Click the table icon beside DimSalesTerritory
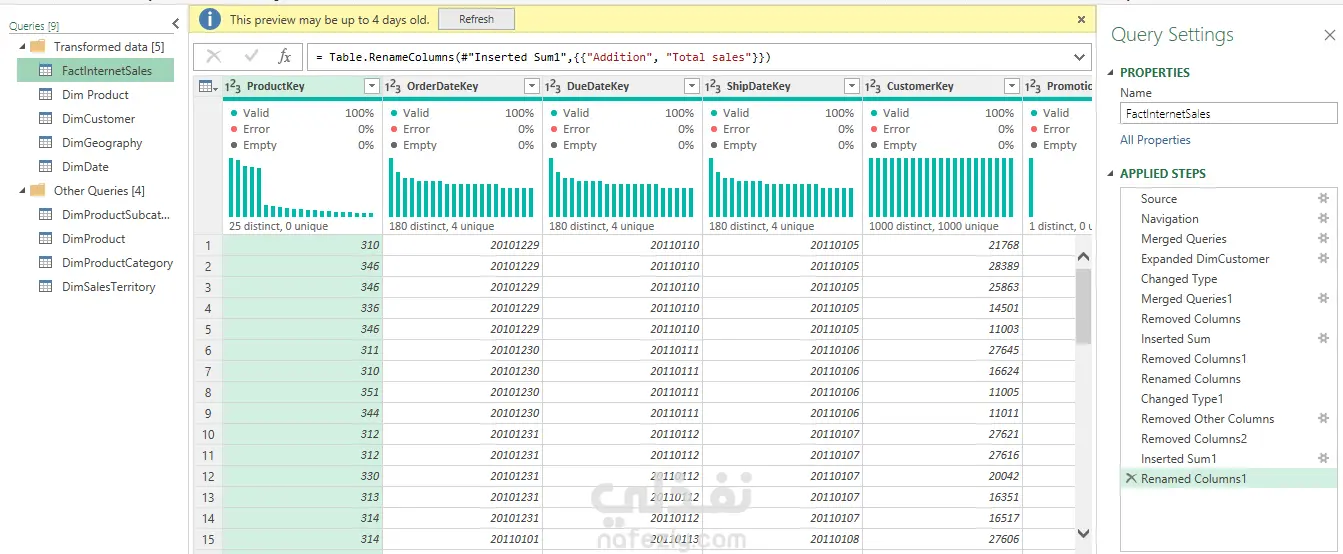 click(45, 287)
